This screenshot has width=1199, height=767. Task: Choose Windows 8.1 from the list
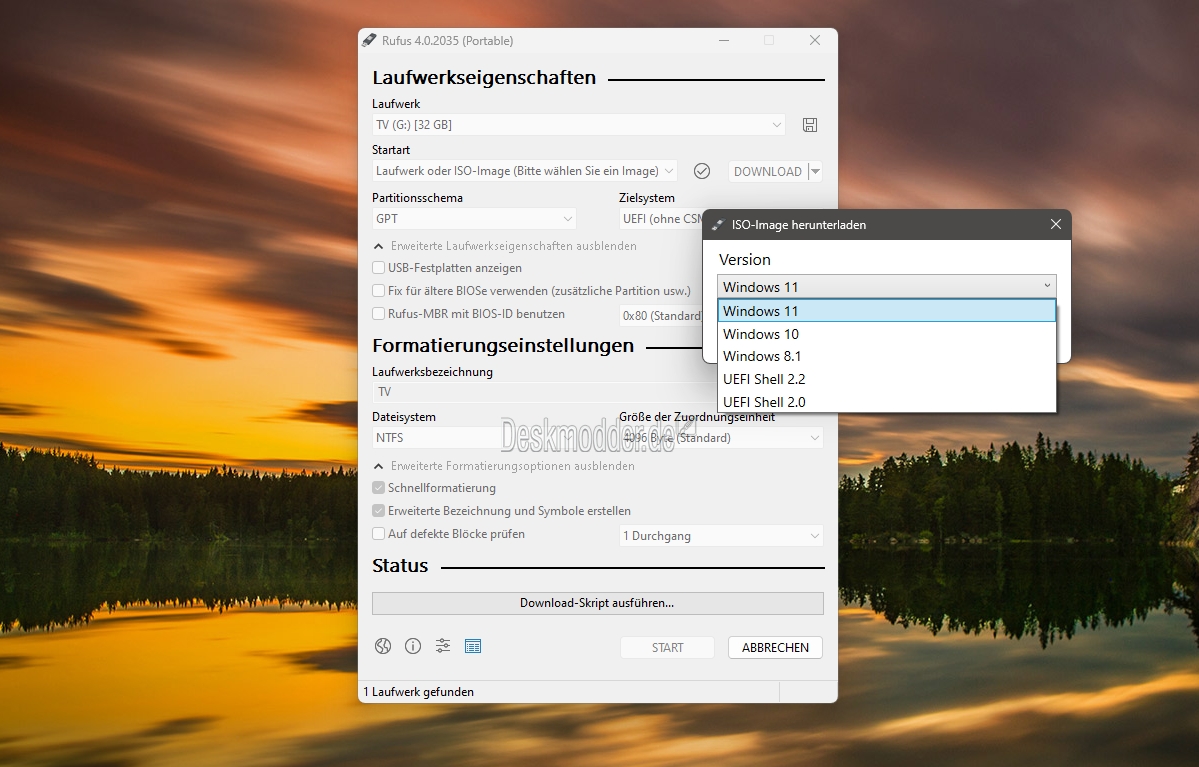coord(887,356)
